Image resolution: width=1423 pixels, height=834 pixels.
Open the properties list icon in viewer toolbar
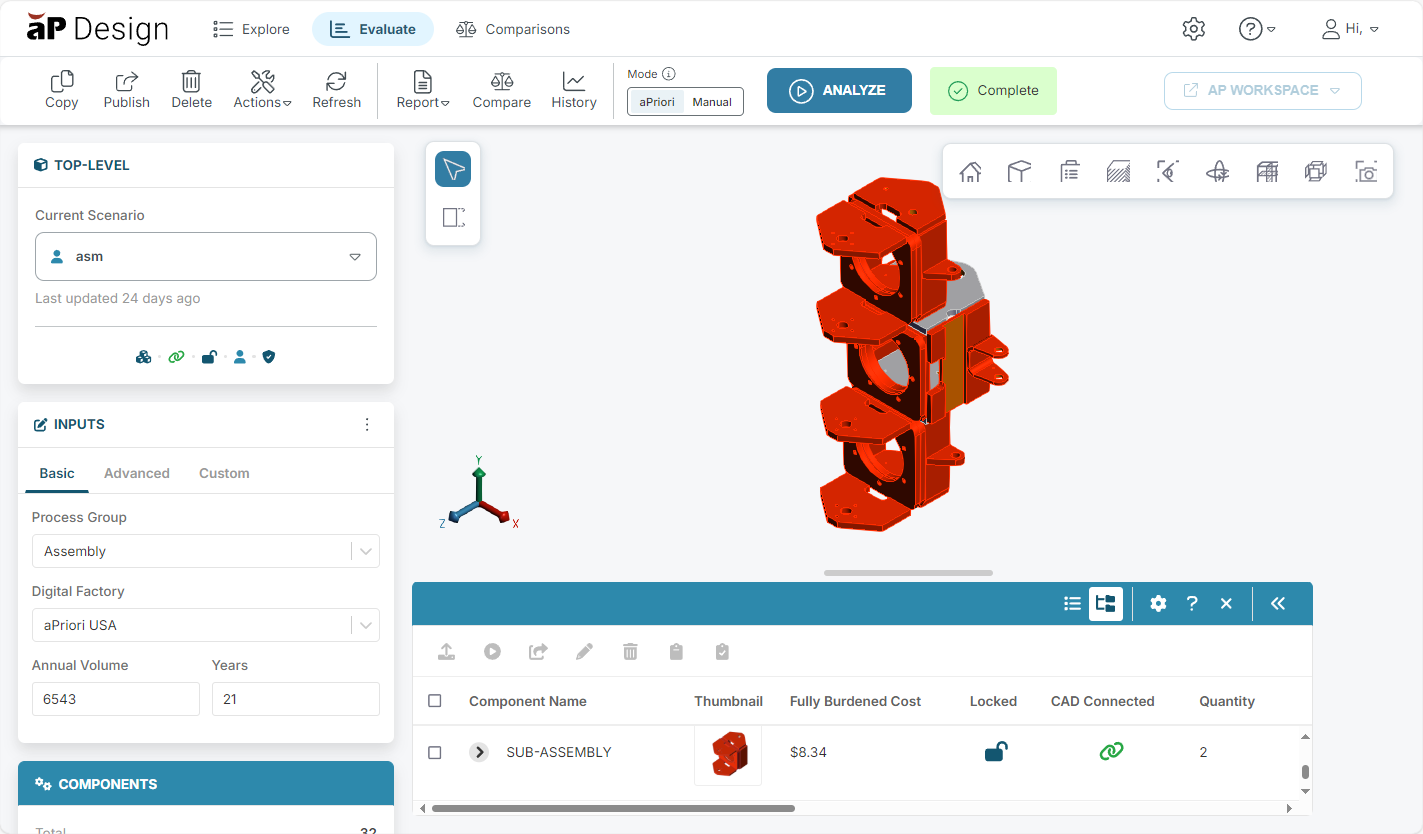pyautogui.click(x=1069, y=172)
